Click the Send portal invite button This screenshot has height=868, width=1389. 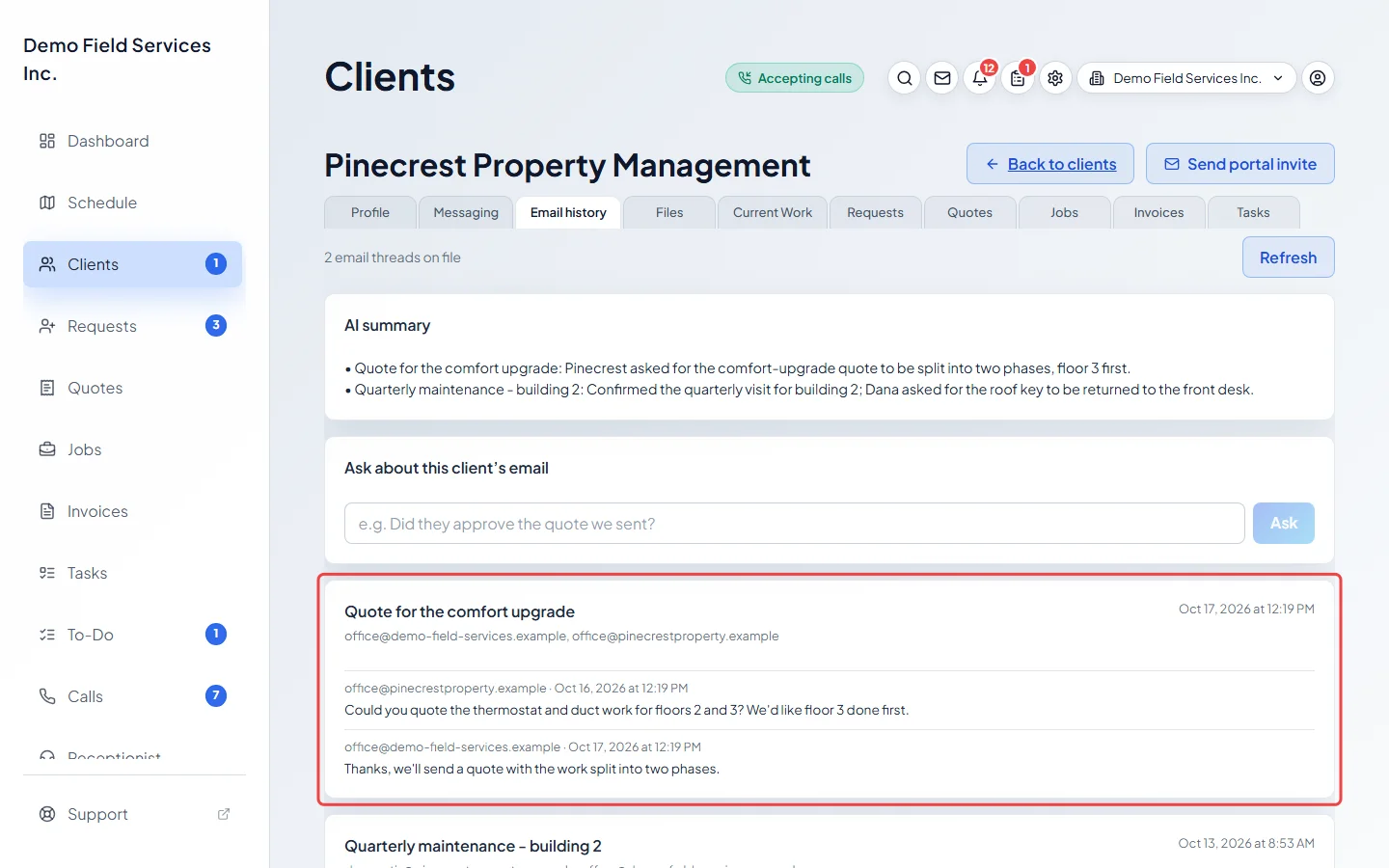coord(1240,164)
